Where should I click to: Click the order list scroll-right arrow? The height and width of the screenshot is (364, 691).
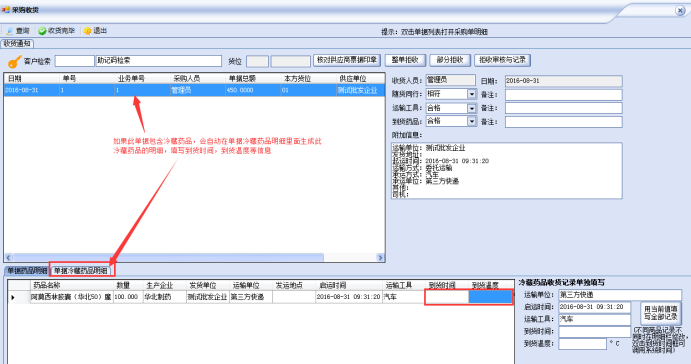380,257
